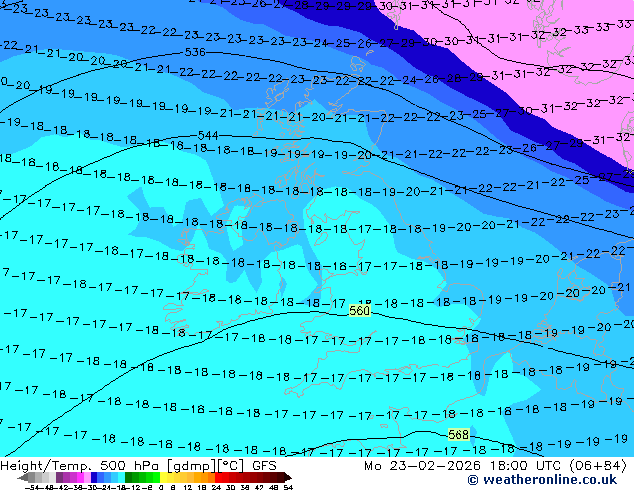634x490 pixels.
Task: Click the 544 height contour label
Action: 208,135
